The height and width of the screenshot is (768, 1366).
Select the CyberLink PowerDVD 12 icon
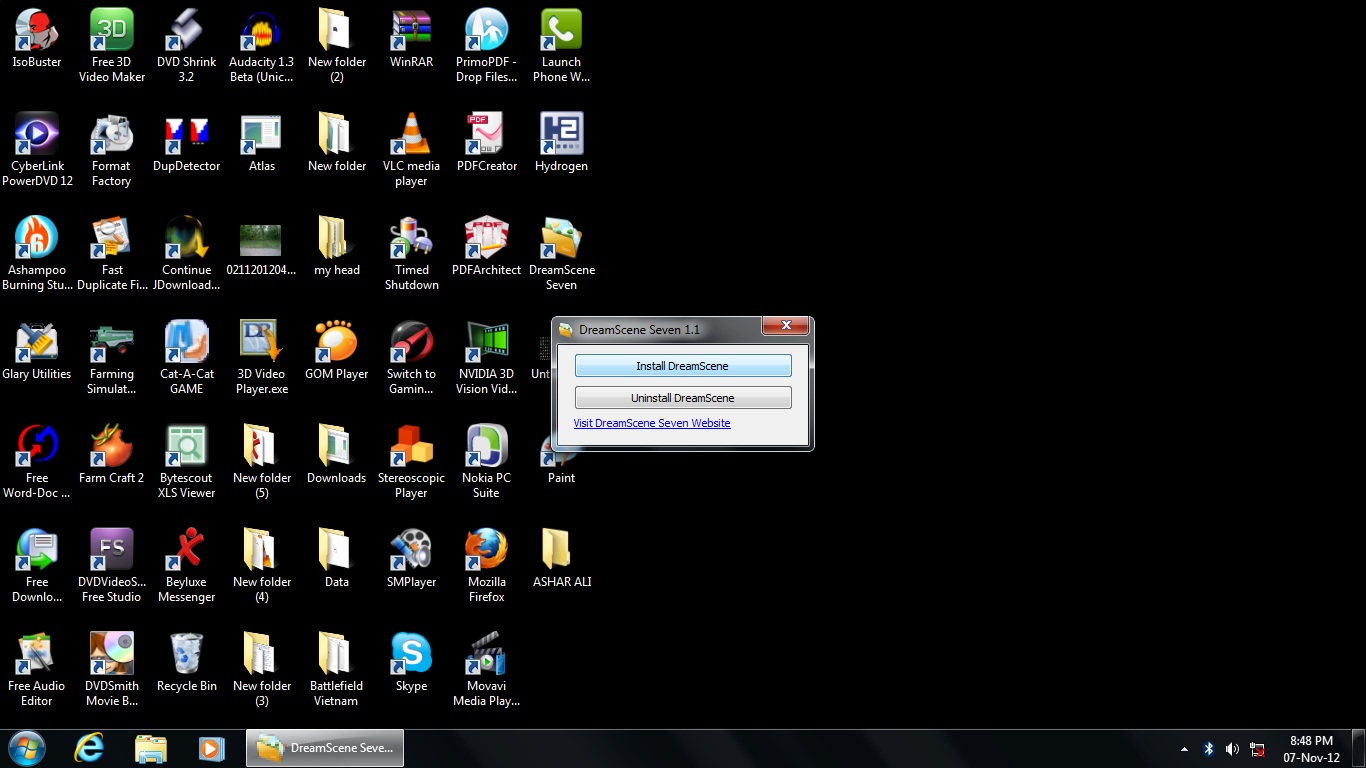37,150
